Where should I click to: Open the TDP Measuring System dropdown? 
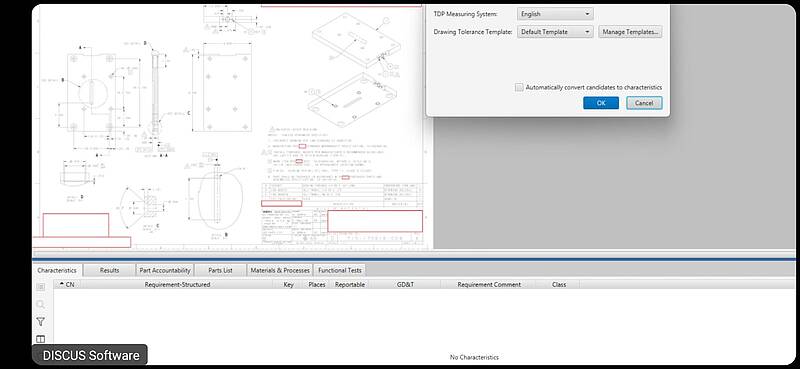coord(555,14)
